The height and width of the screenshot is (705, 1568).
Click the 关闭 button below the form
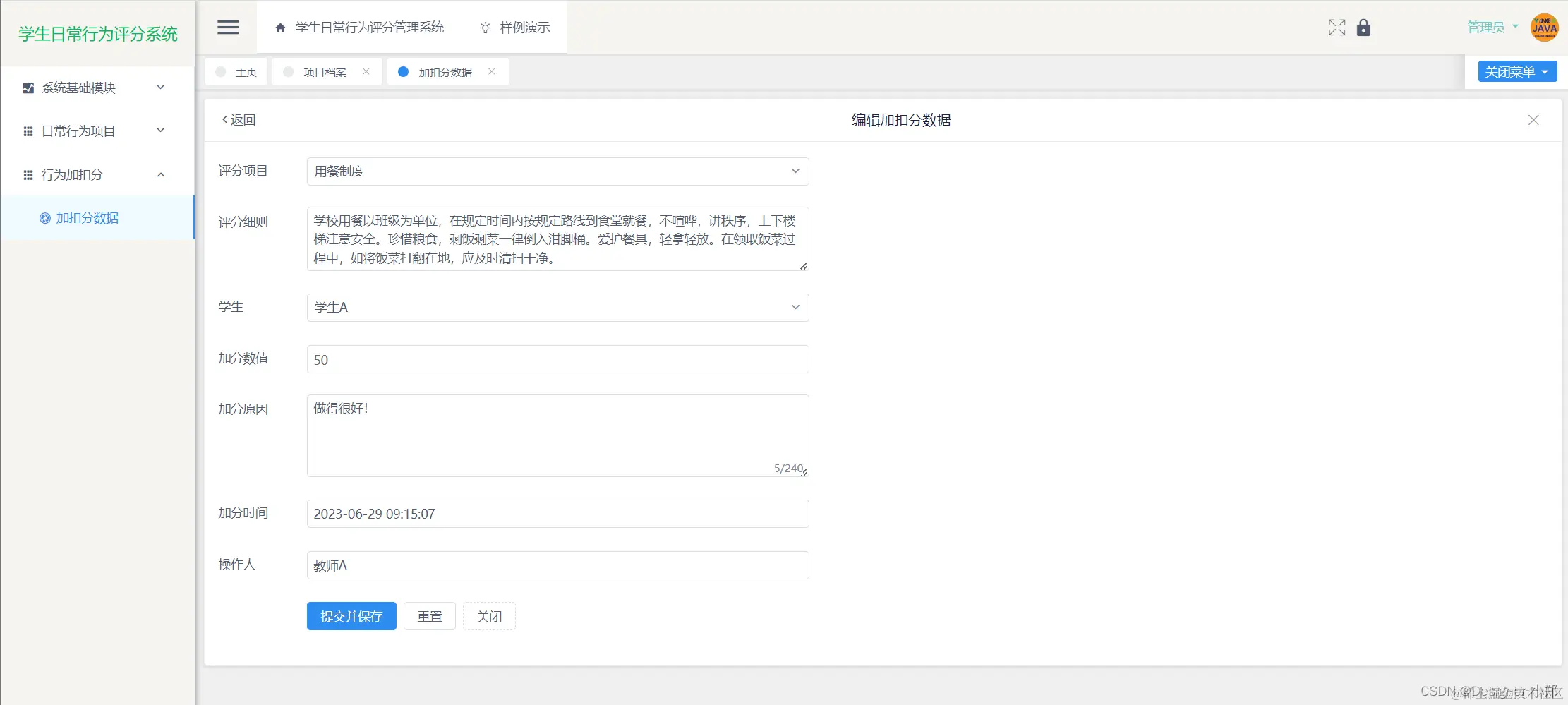point(489,616)
